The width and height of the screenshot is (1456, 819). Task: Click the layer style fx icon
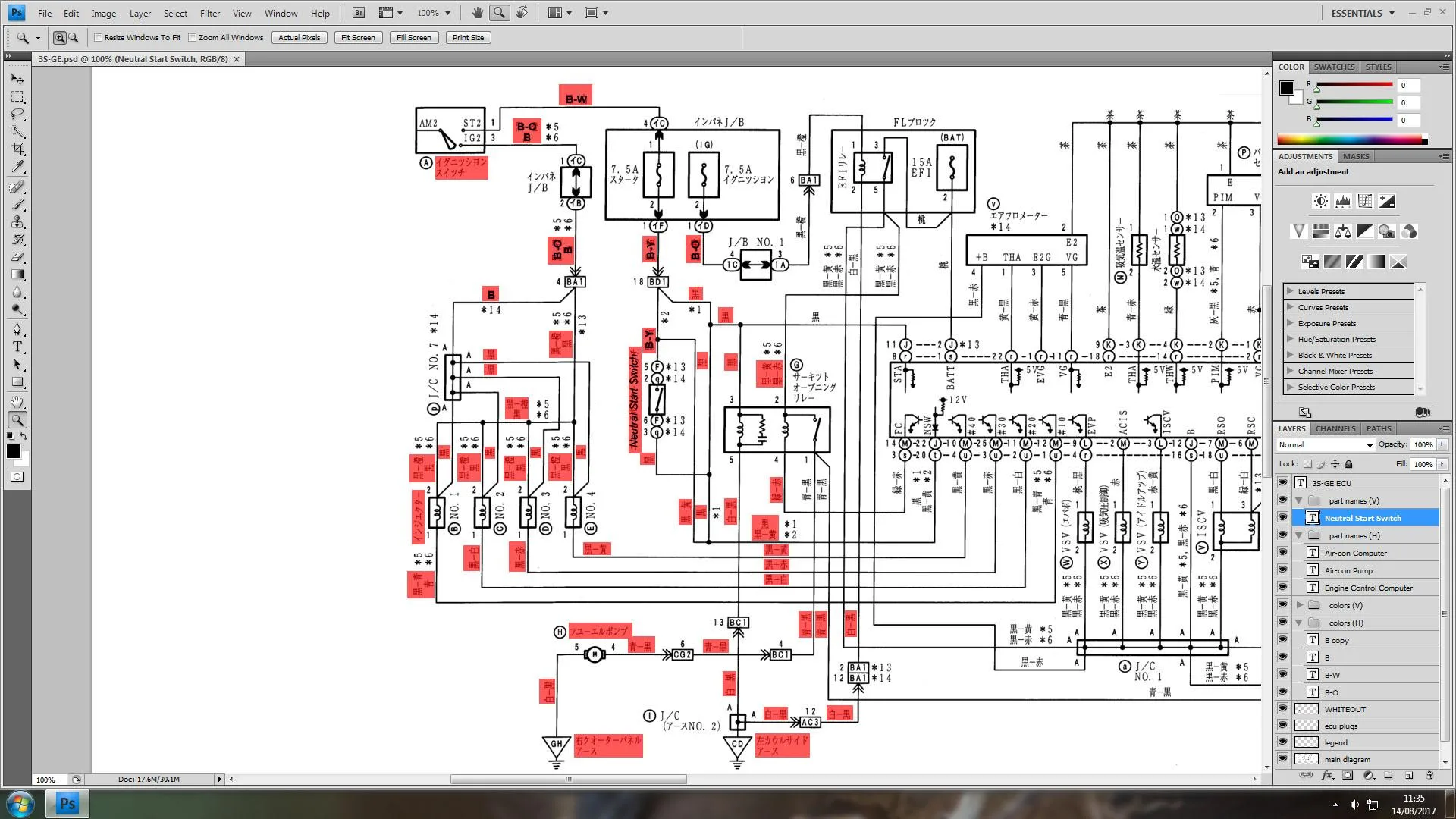pyautogui.click(x=1327, y=775)
